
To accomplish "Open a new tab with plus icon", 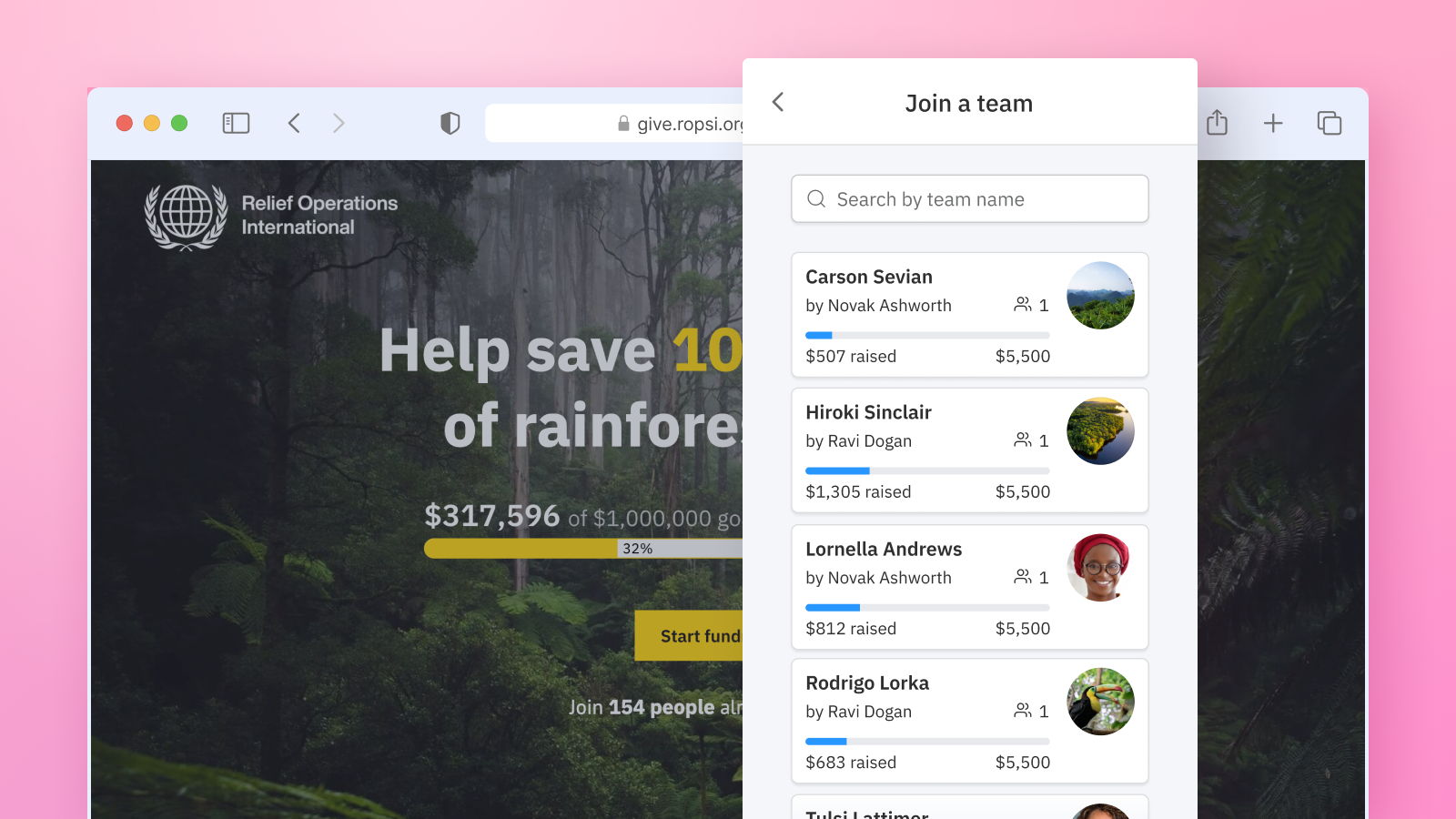I will [1273, 123].
